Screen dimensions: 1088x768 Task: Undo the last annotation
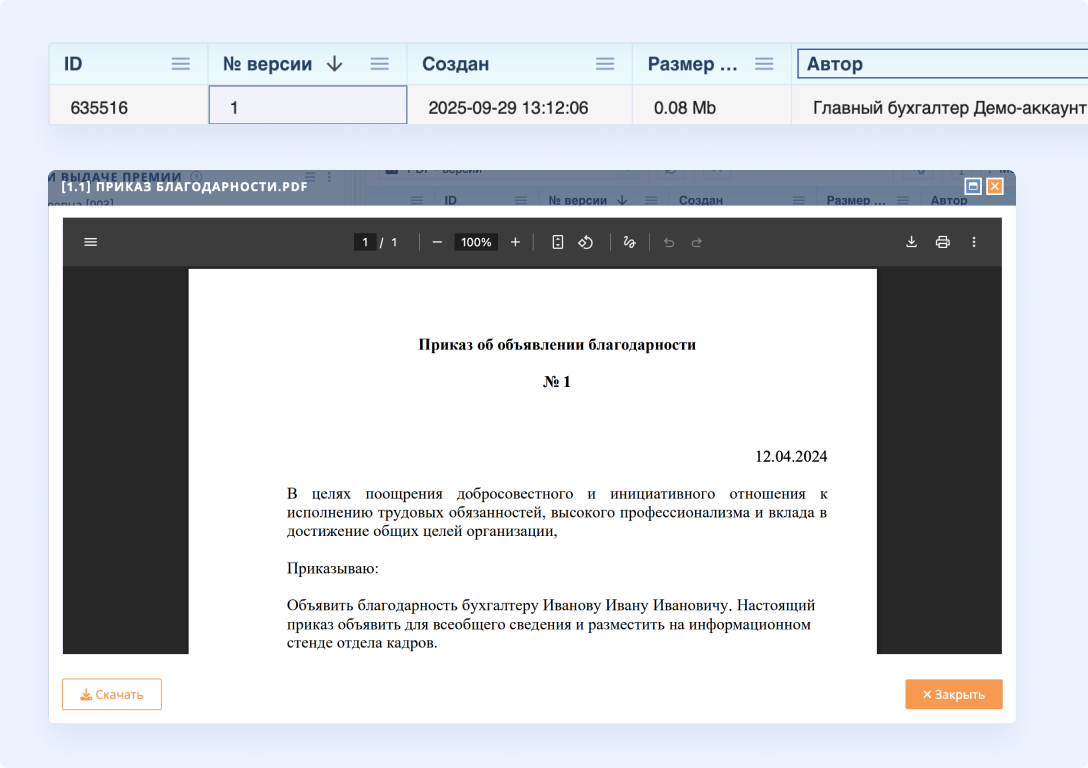click(x=668, y=241)
